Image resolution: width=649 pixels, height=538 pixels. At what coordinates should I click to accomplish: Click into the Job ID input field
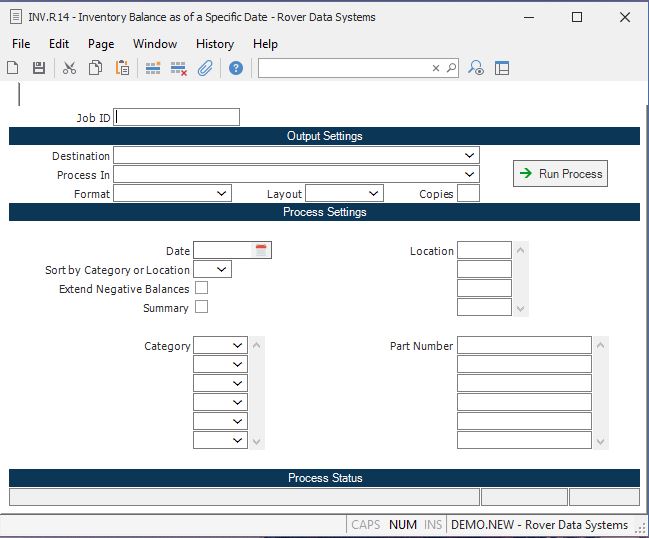click(177, 117)
